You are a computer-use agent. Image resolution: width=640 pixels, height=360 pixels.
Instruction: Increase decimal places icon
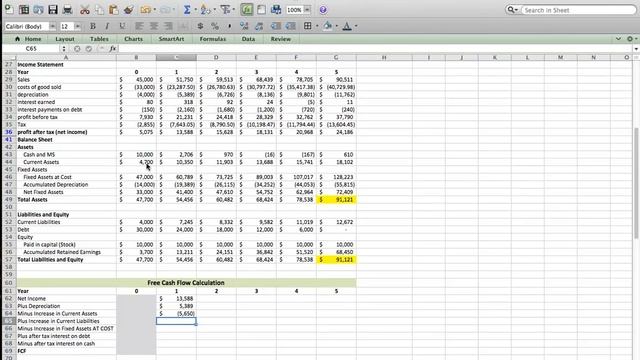[x=244, y=26]
